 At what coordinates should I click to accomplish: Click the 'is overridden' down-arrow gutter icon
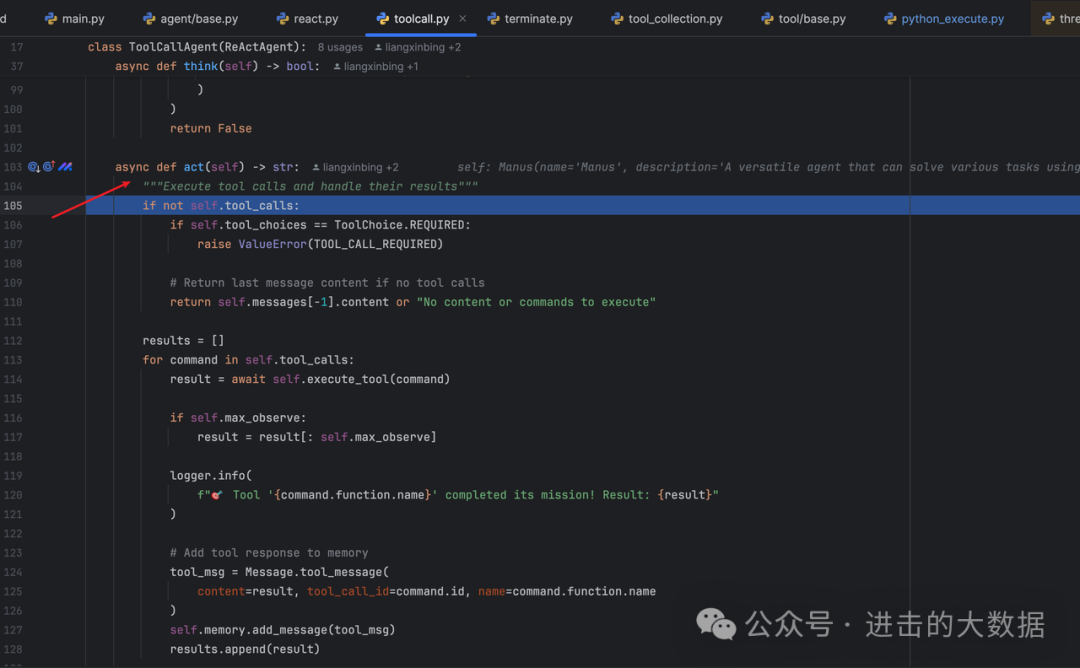34,167
